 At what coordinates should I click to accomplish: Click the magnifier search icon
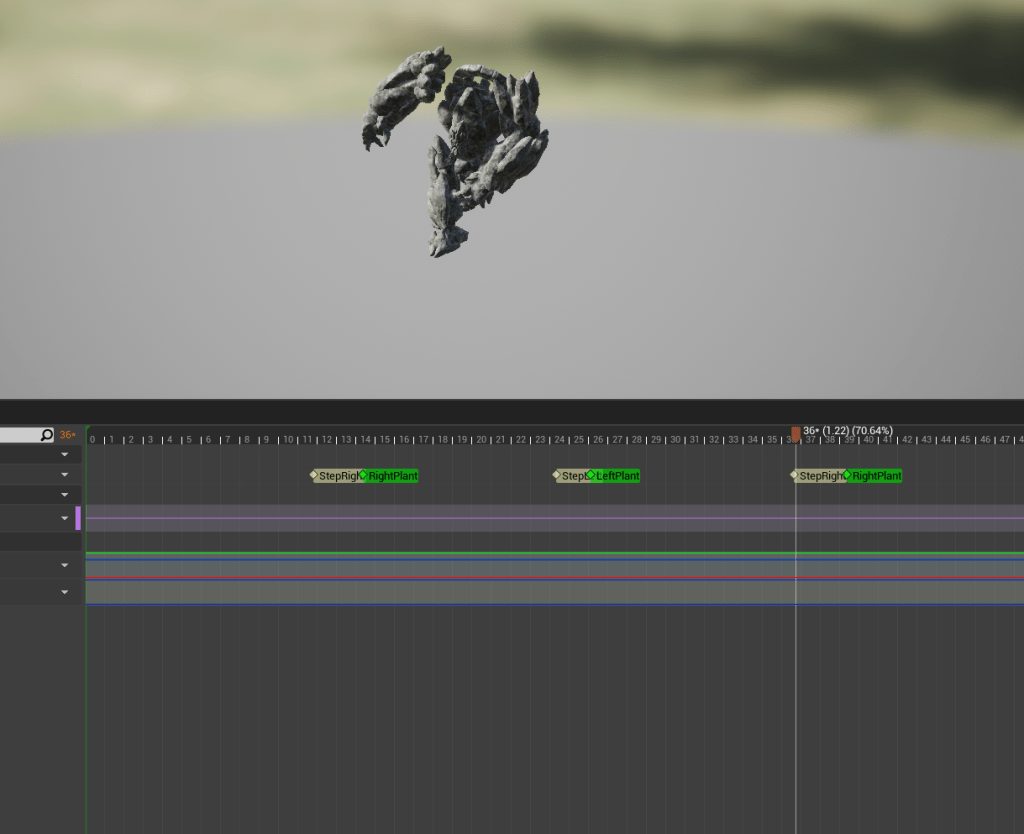pos(46,435)
